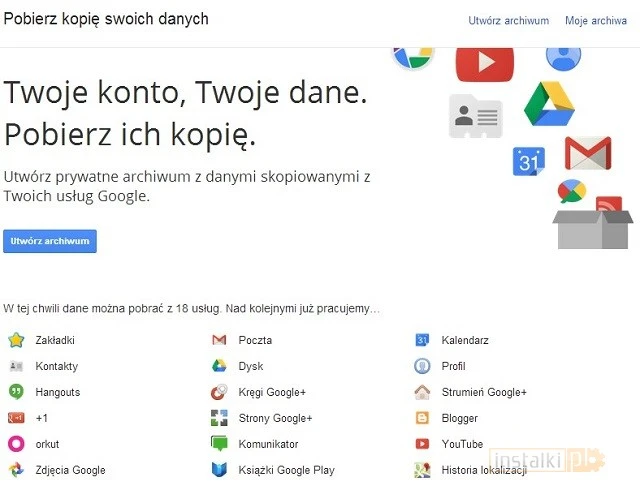The height and width of the screenshot is (503, 640).
Task: Click the Blogger label
Action: click(460, 418)
